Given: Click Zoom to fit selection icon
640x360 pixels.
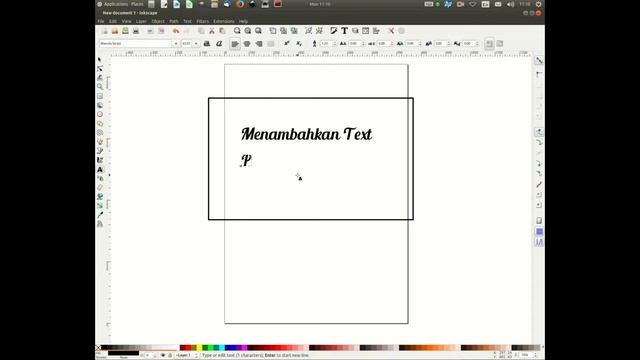Looking at the screenshot, I should pyautogui.click(x=237, y=31).
